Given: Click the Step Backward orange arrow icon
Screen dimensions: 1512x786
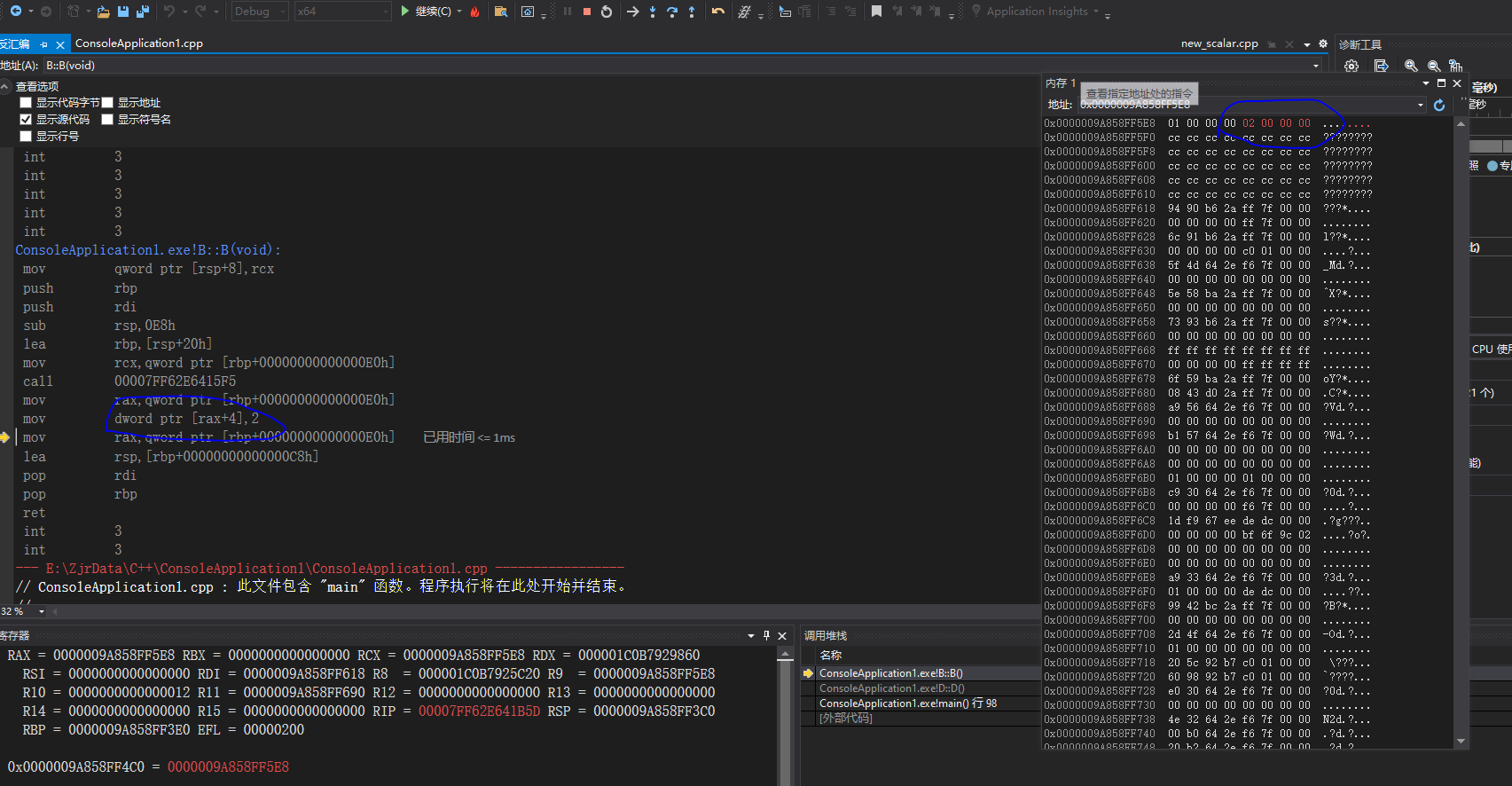Looking at the screenshot, I should [x=718, y=12].
